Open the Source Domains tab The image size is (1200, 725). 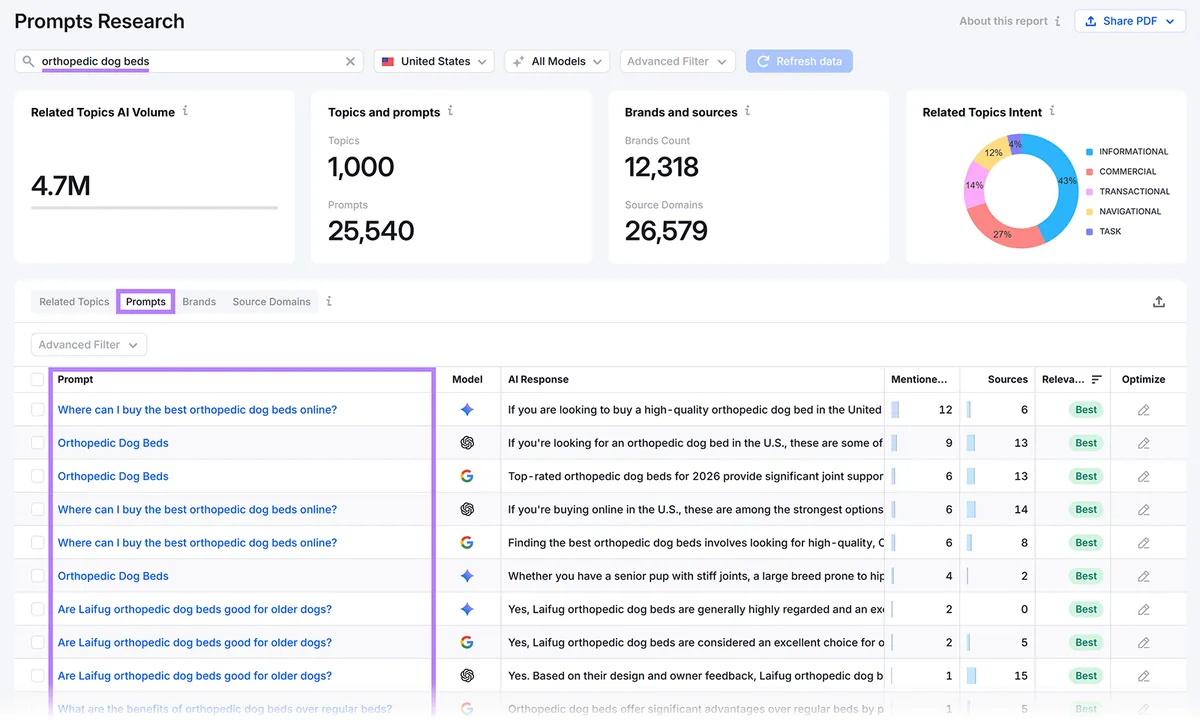271,302
